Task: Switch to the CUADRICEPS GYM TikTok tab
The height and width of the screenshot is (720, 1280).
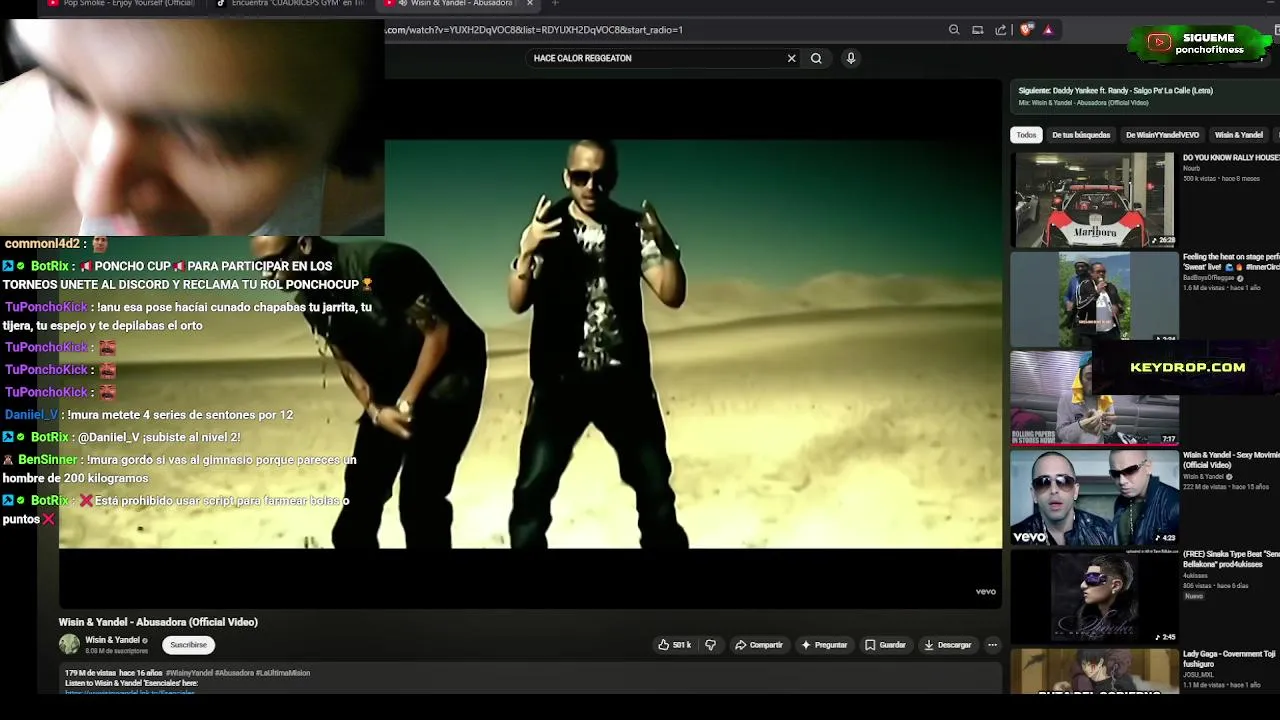Action: click(x=290, y=4)
